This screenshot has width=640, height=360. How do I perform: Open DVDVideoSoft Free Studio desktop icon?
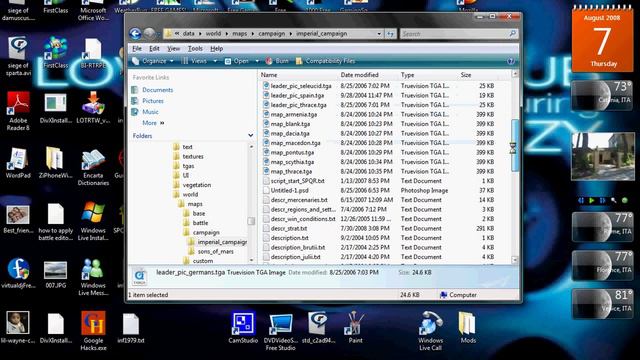(280, 331)
